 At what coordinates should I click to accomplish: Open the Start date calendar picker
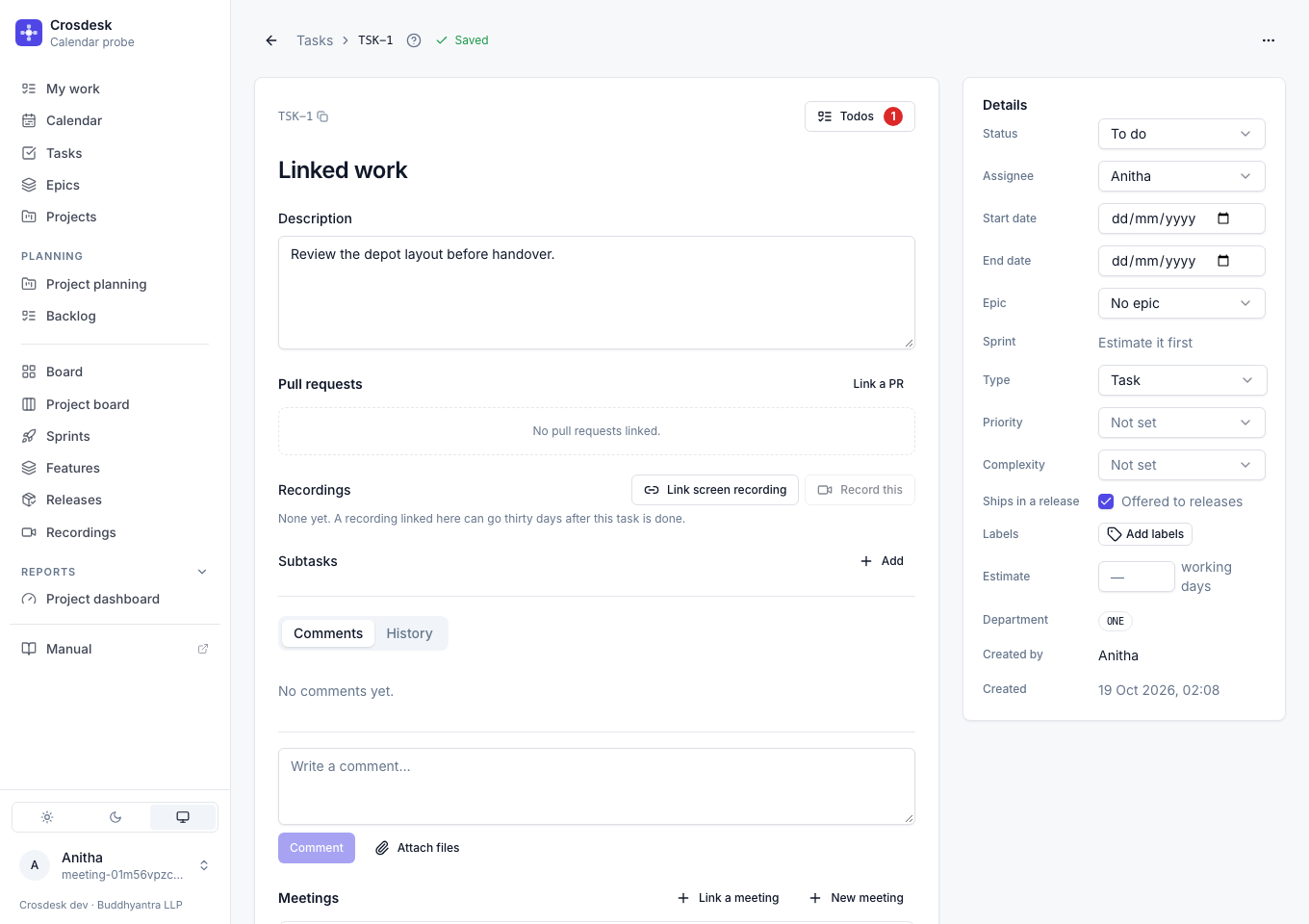pos(1223,218)
